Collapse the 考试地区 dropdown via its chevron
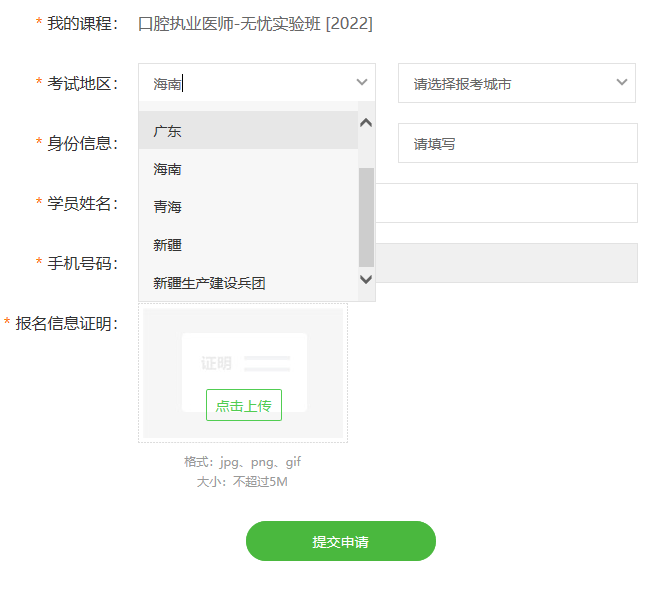 pos(362,83)
